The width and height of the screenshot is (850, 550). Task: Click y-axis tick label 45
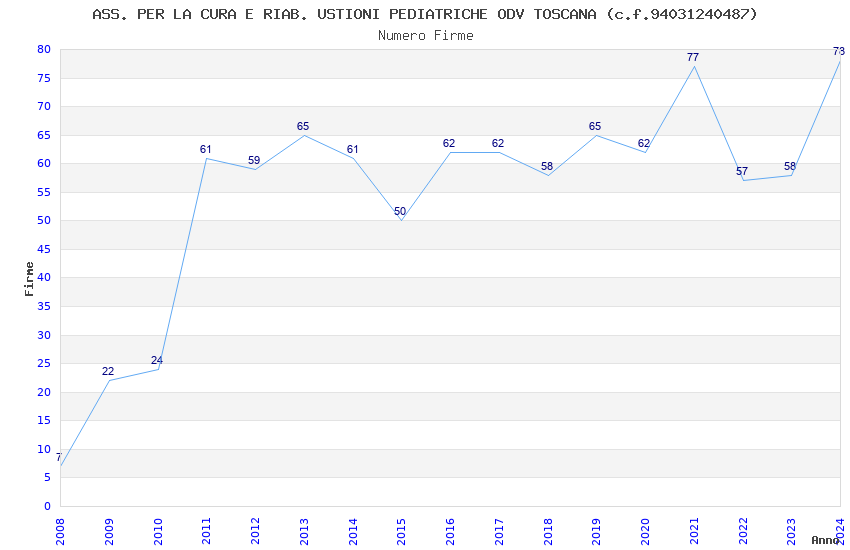click(44, 249)
